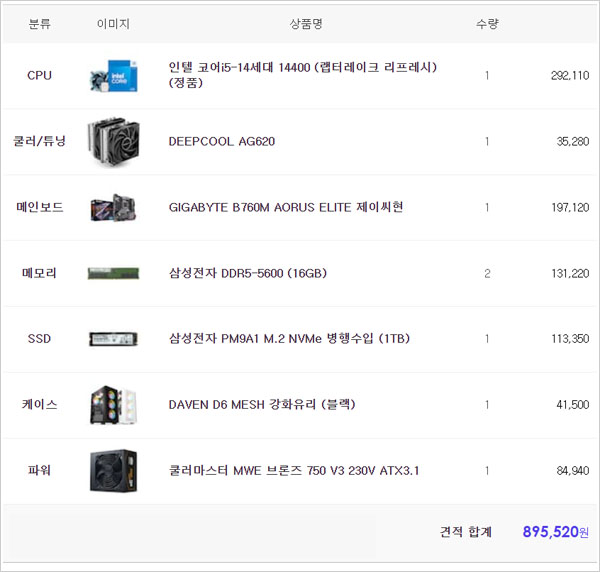Click the DEEPCOOL AG620 cooler image

pos(113,142)
